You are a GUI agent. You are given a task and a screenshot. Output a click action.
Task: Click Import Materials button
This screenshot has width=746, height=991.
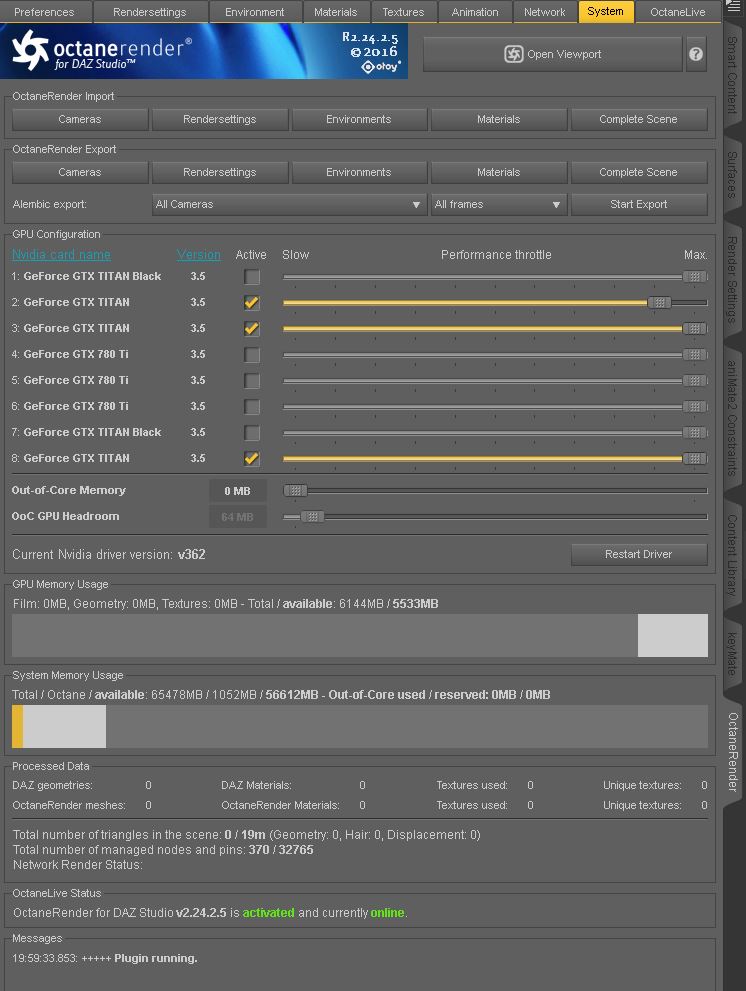pos(498,119)
